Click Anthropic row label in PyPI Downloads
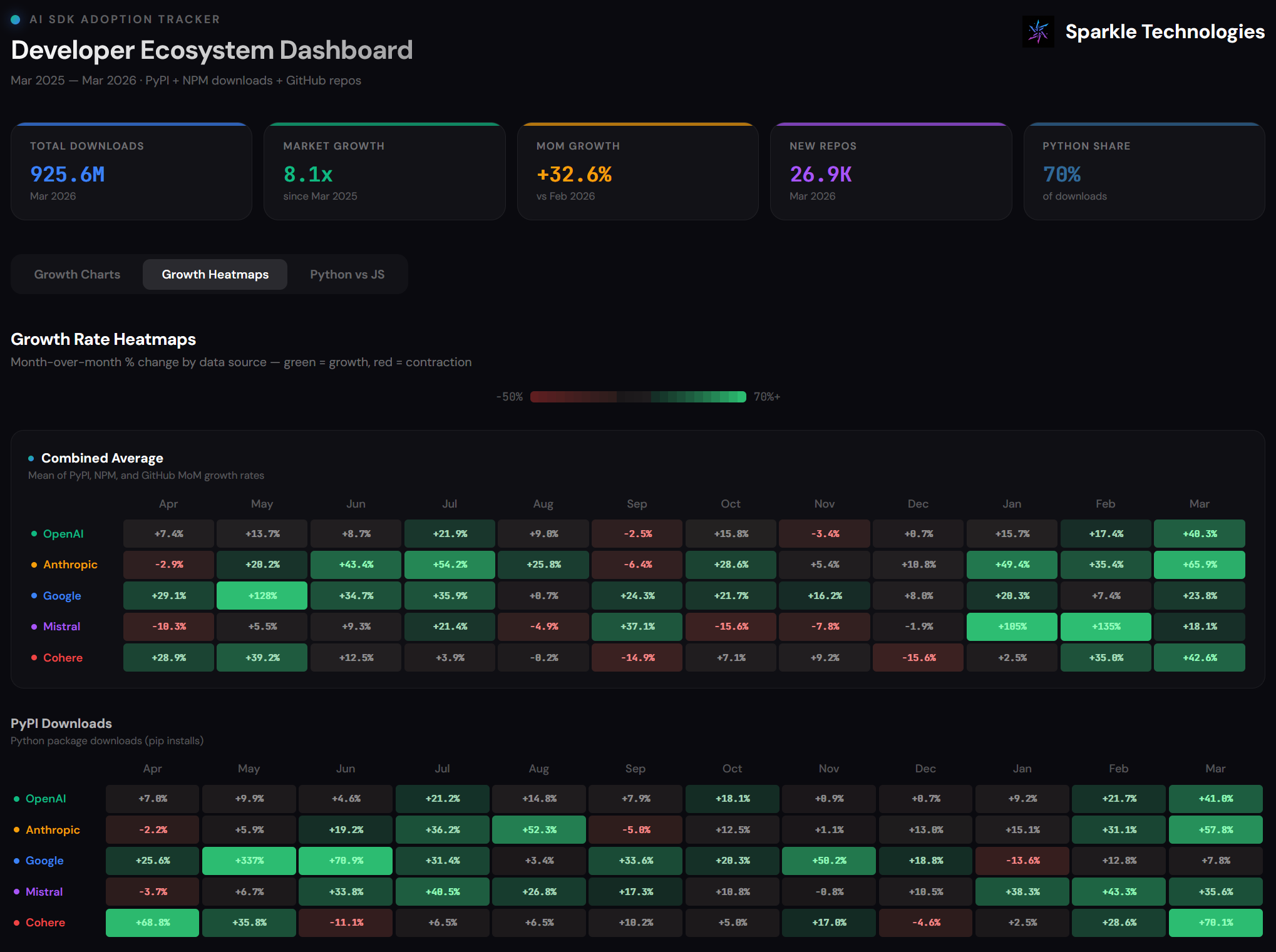This screenshot has height=952, width=1276. [53, 830]
